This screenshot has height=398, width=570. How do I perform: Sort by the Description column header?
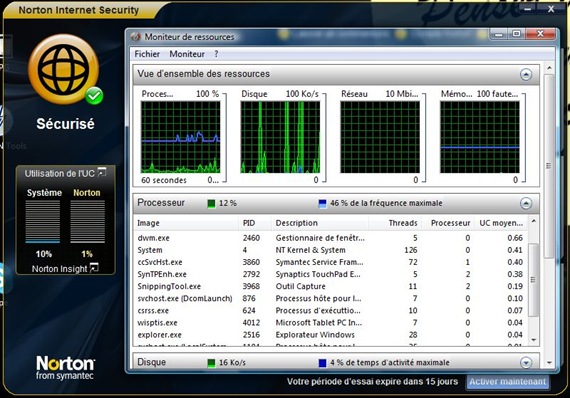[297, 223]
